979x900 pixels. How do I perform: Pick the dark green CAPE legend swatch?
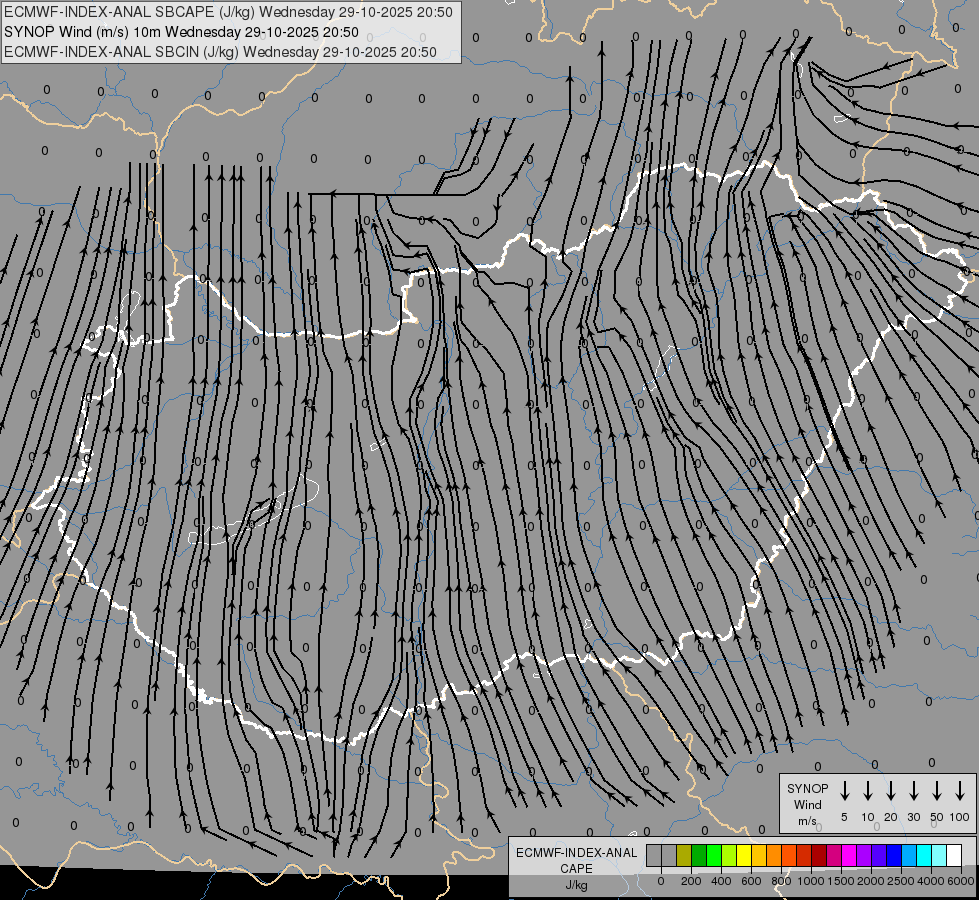[699, 855]
